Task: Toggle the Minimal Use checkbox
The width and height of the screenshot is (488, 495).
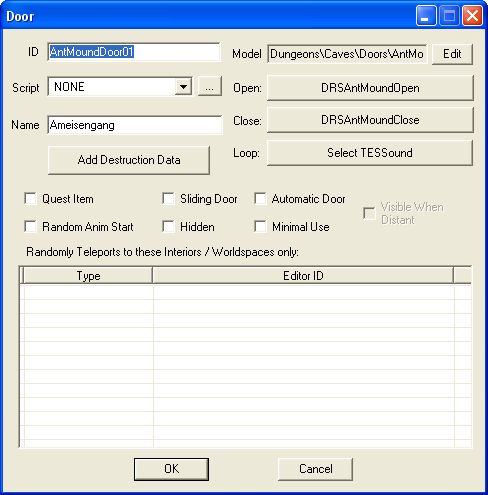Action: click(x=260, y=227)
